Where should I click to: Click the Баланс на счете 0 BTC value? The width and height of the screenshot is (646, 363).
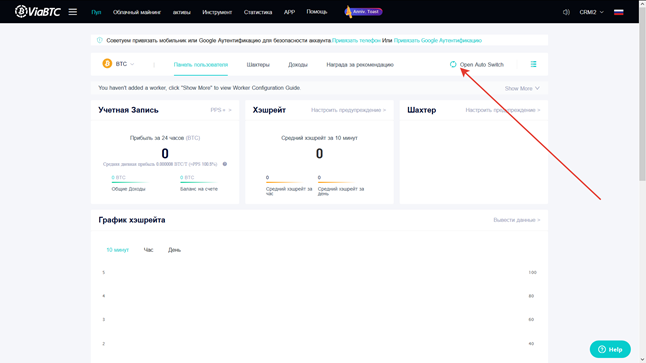click(187, 178)
